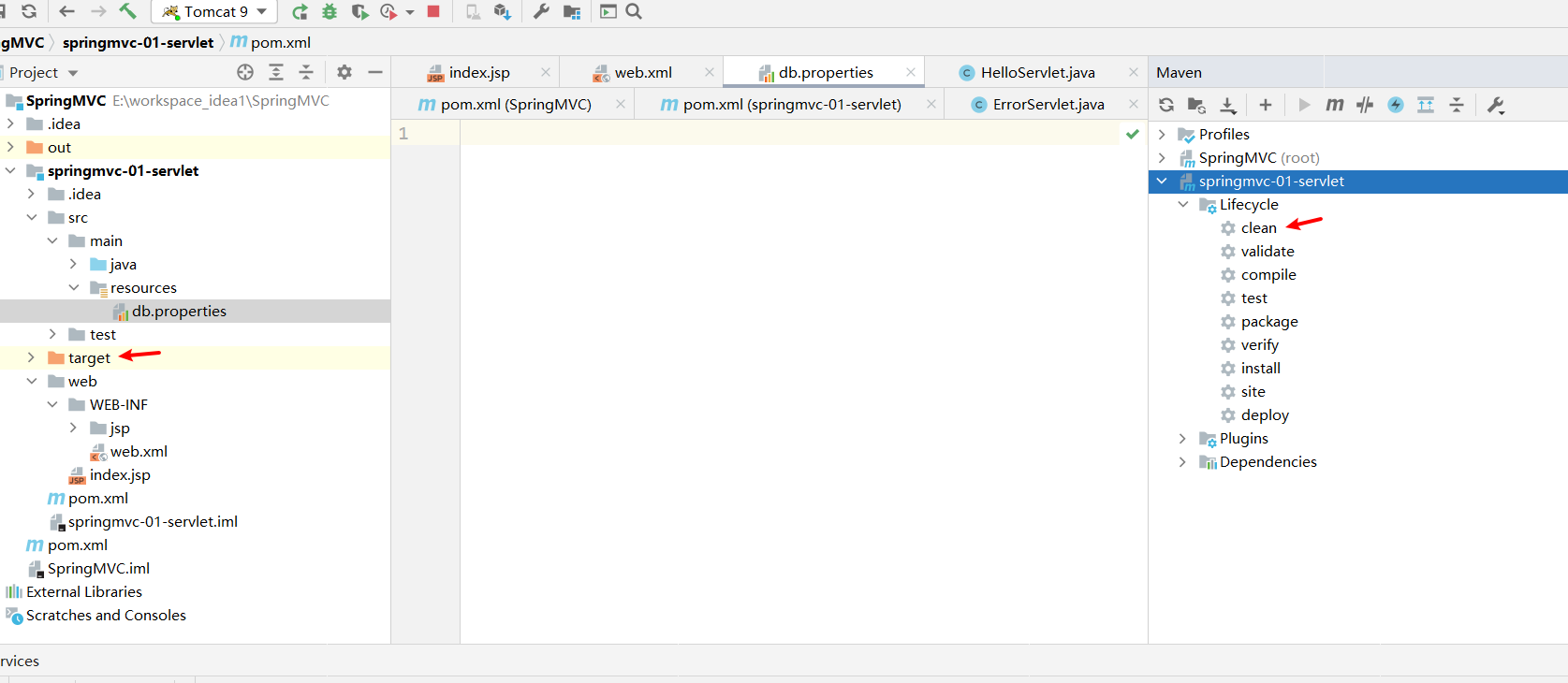Expand the Dependencies node in Maven

(1182, 461)
